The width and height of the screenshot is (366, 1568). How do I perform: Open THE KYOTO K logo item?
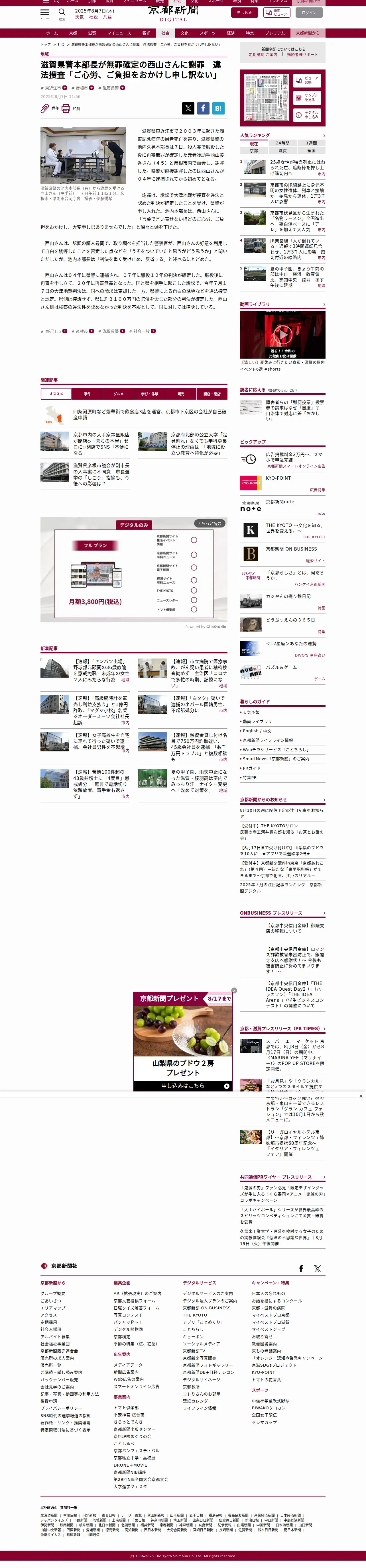click(250, 530)
